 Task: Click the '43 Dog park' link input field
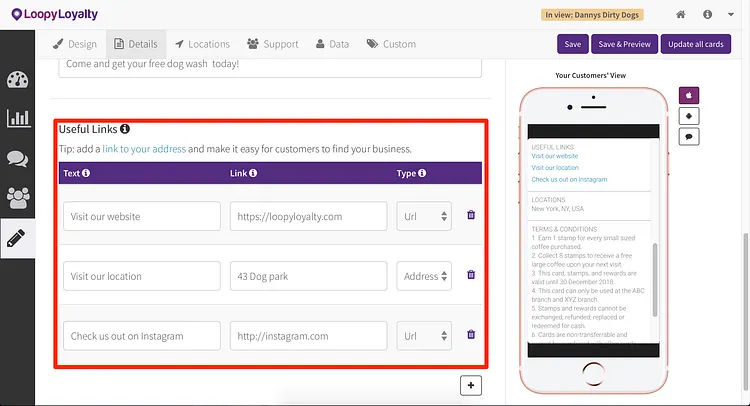(309, 276)
